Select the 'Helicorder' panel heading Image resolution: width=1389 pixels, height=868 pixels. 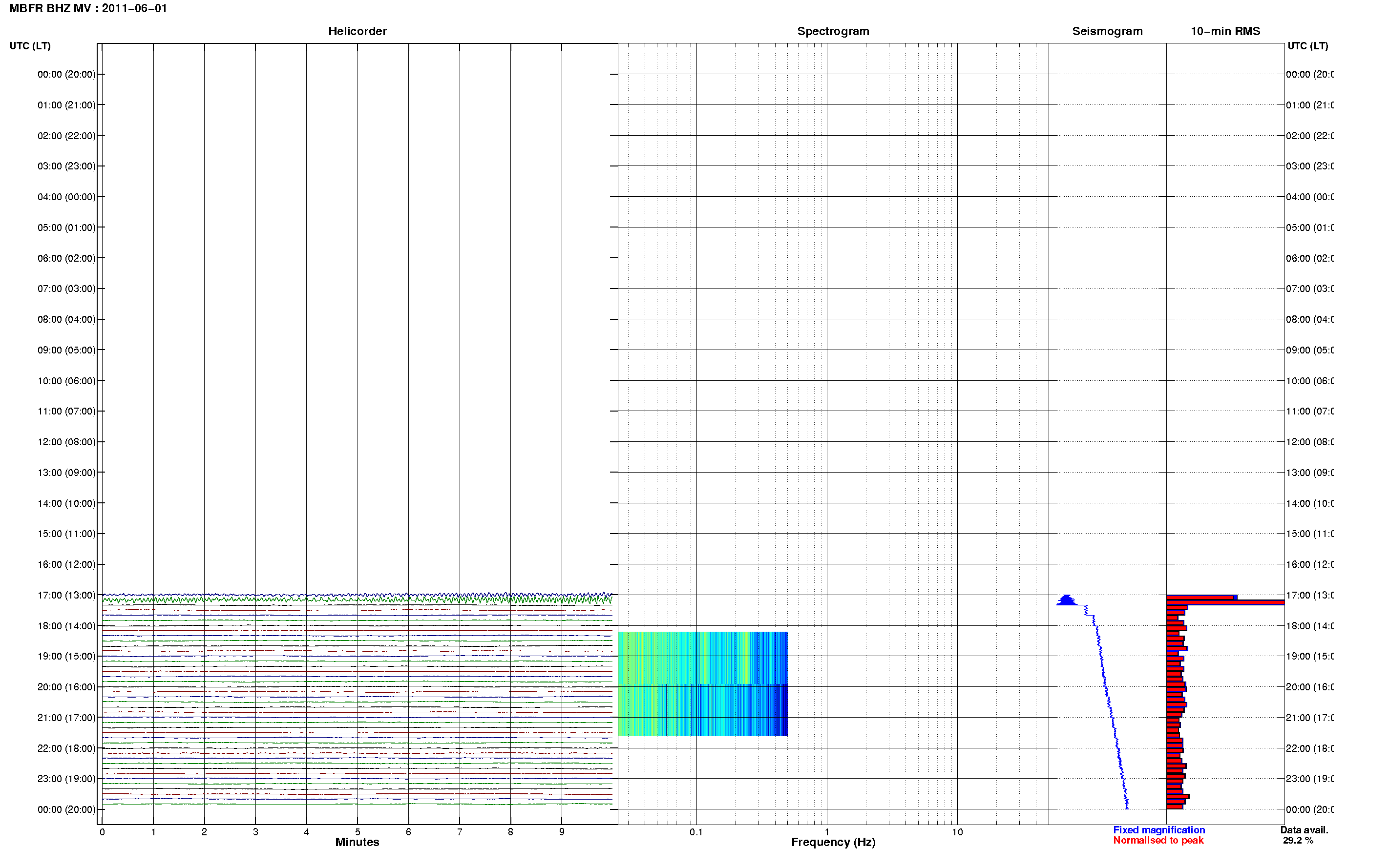(357, 31)
